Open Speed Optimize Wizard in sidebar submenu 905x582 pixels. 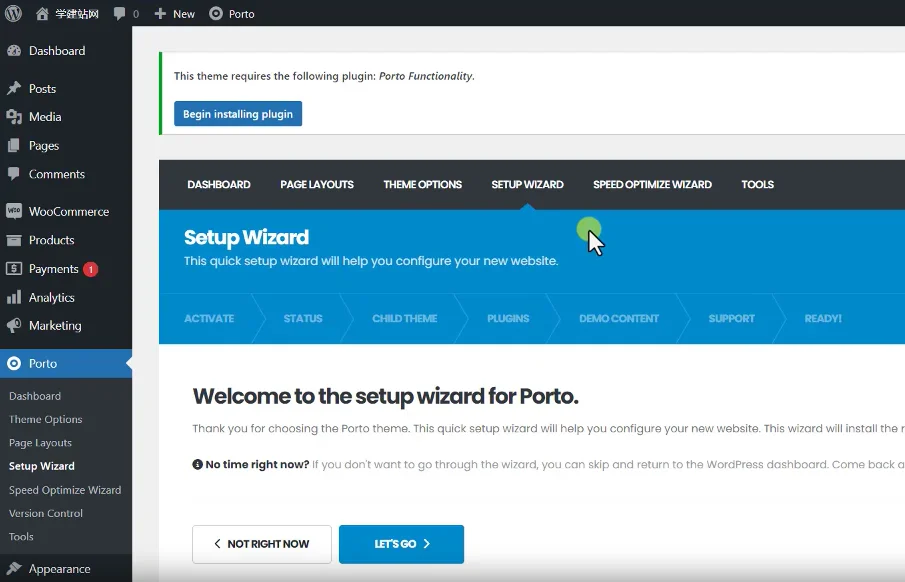click(x=65, y=490)
